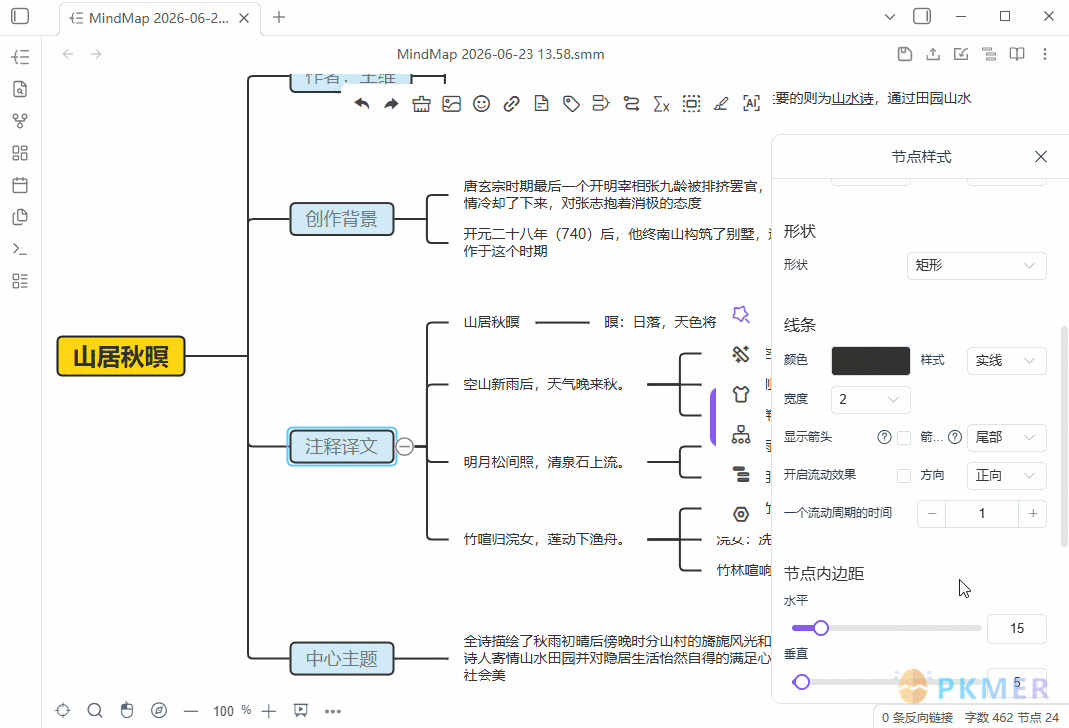
Task: Click the 水平 padding slider handle
Action: (821, 628)
